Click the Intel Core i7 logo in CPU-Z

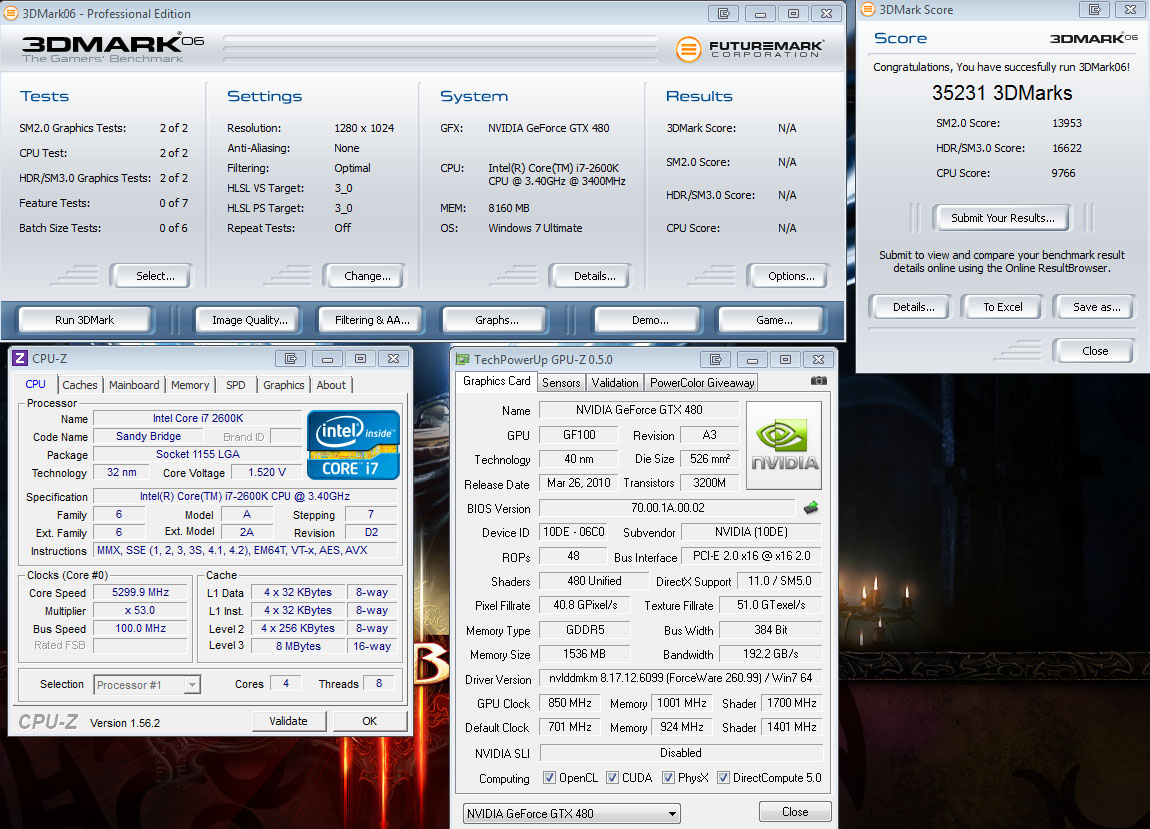pos(354,445)
